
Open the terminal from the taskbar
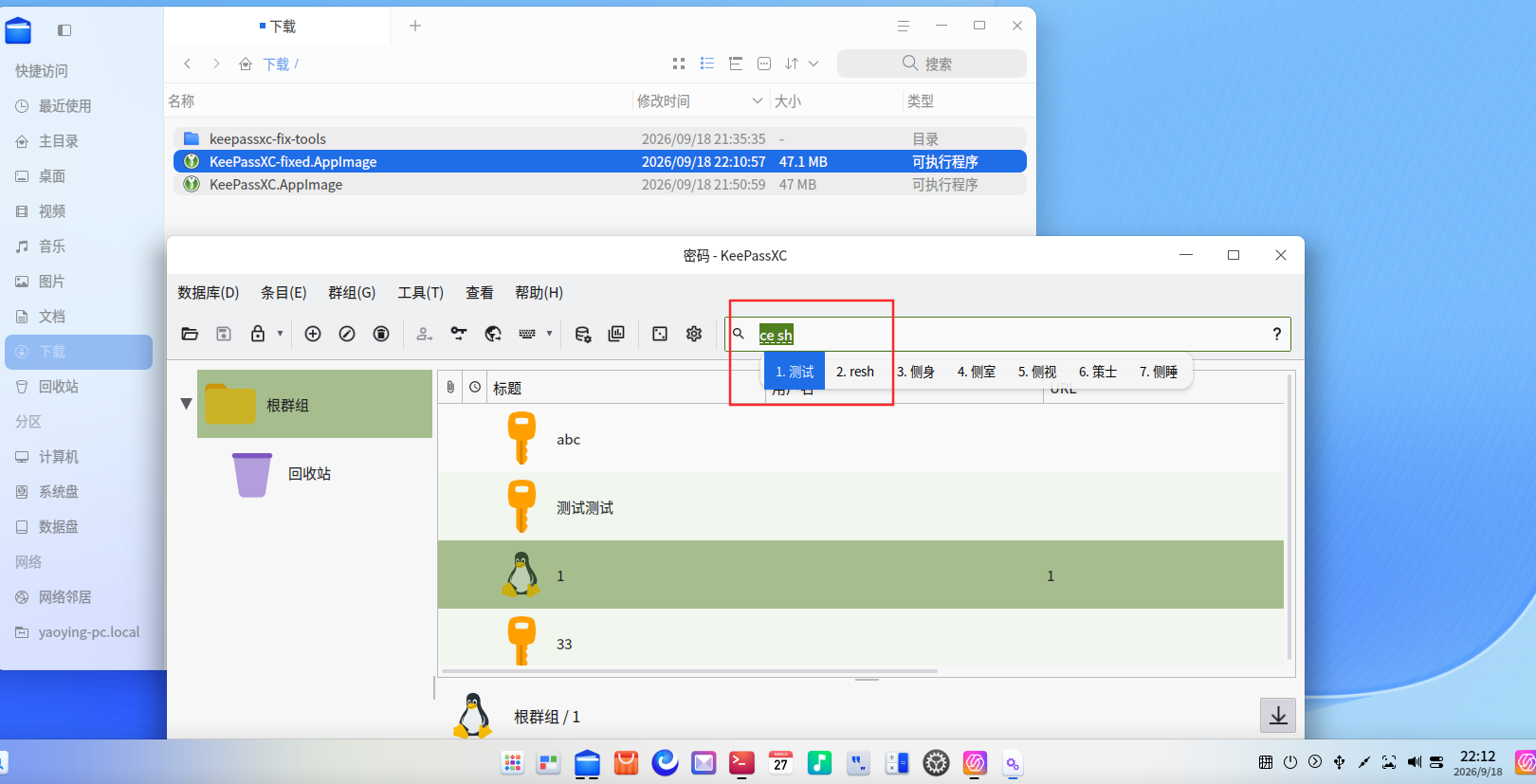click(741, 762)
